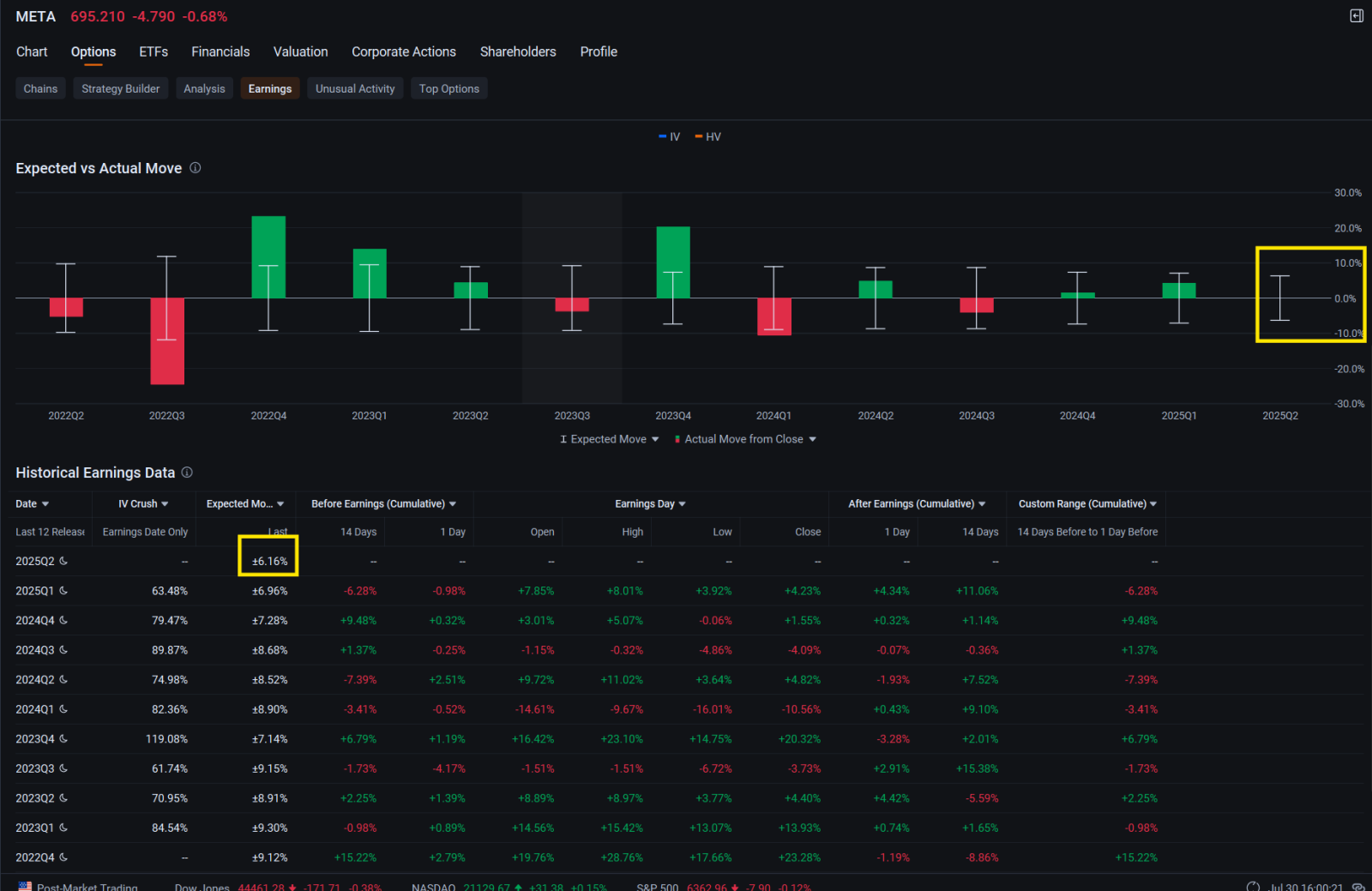1372x891 pixels.
Task: Open the Expected Move column dropdown
Action: tap(245, 503)
